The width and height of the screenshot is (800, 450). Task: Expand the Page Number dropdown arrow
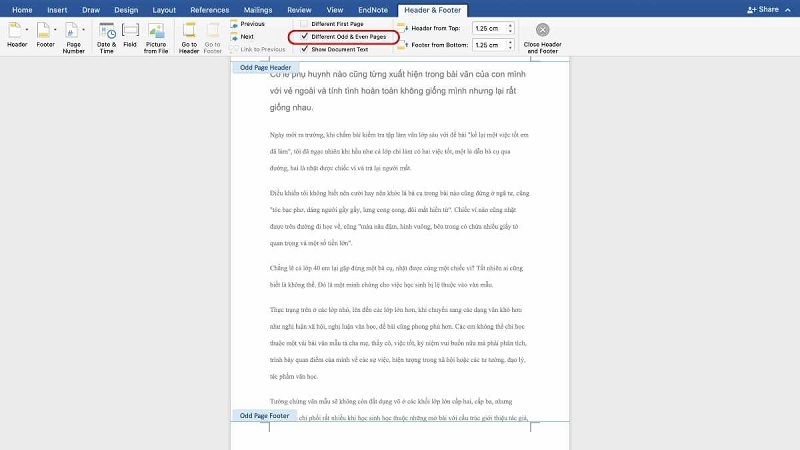[x=83, y=30]
